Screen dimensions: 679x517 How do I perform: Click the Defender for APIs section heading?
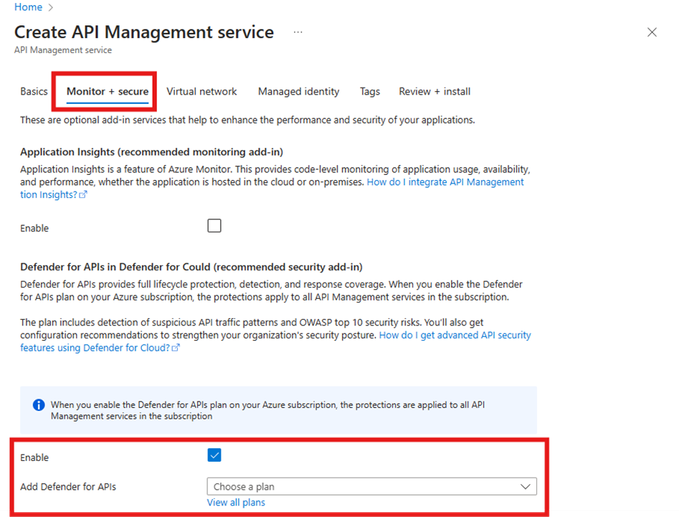[x=191, y=267]
